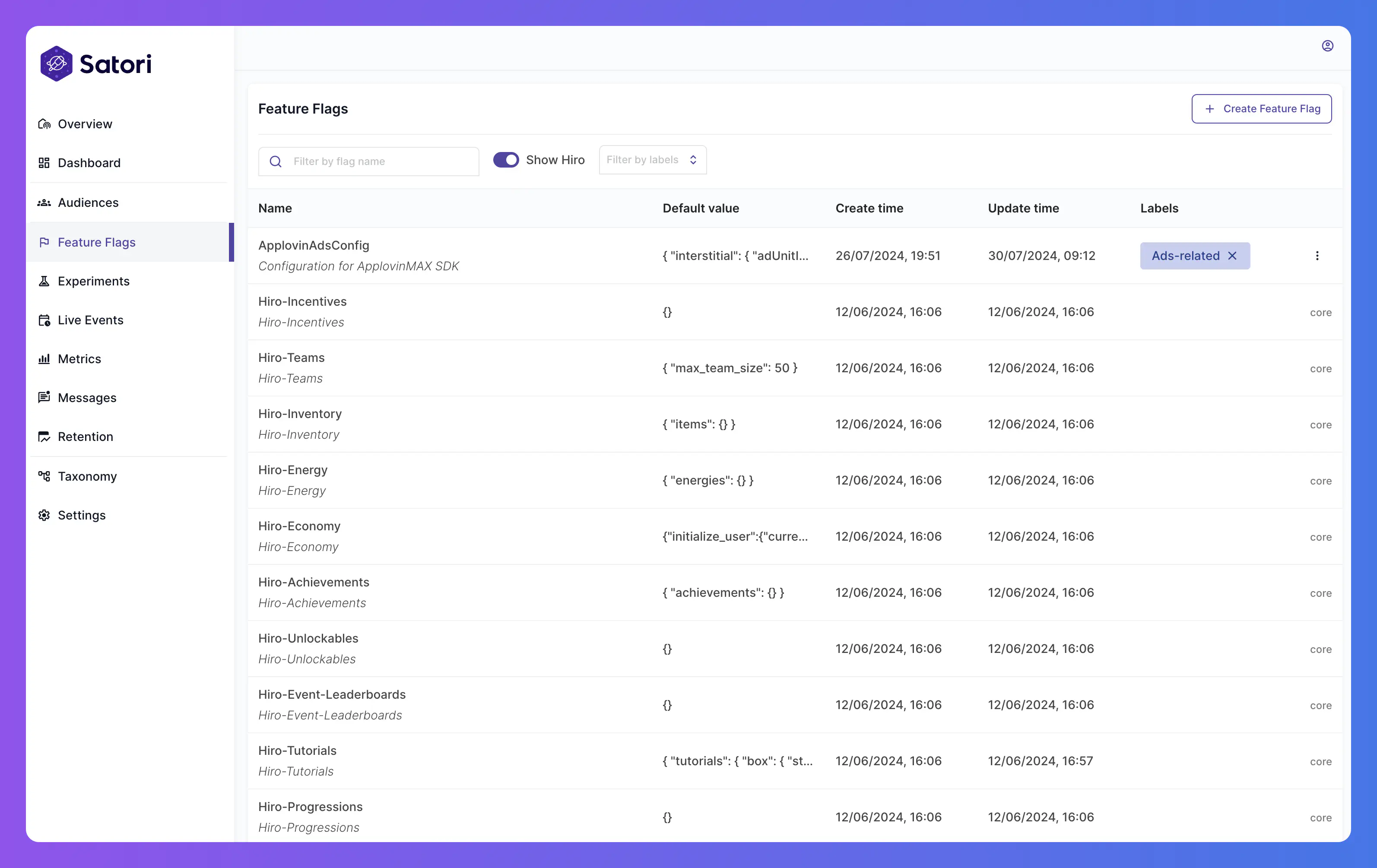Click the Create Feature Flag button
The image size is (1377, 868).
point(1262,108)
